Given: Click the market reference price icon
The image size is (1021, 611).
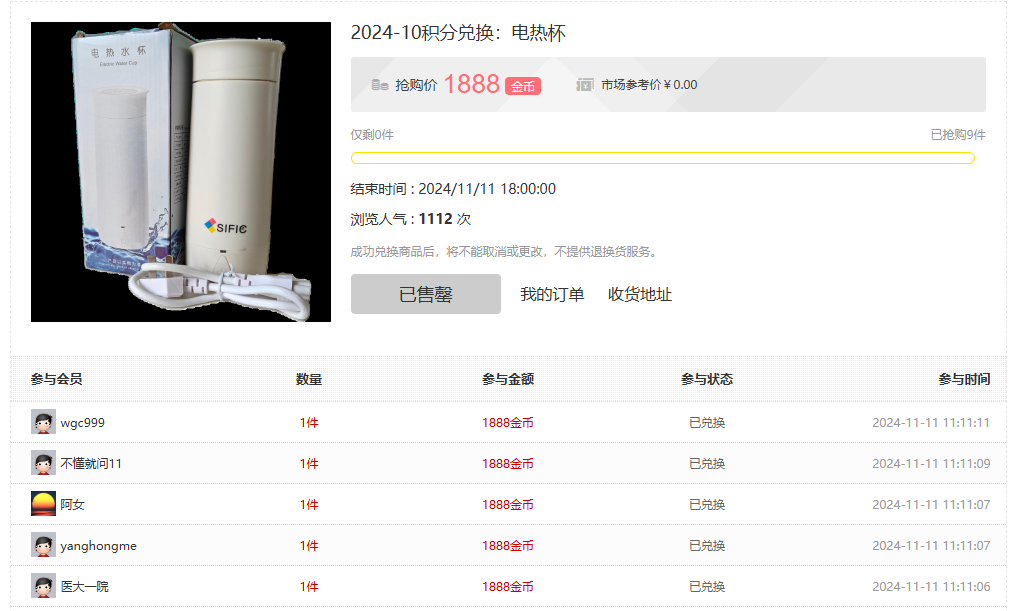Looking at the screenshot, I should click(x=585, y=85).
